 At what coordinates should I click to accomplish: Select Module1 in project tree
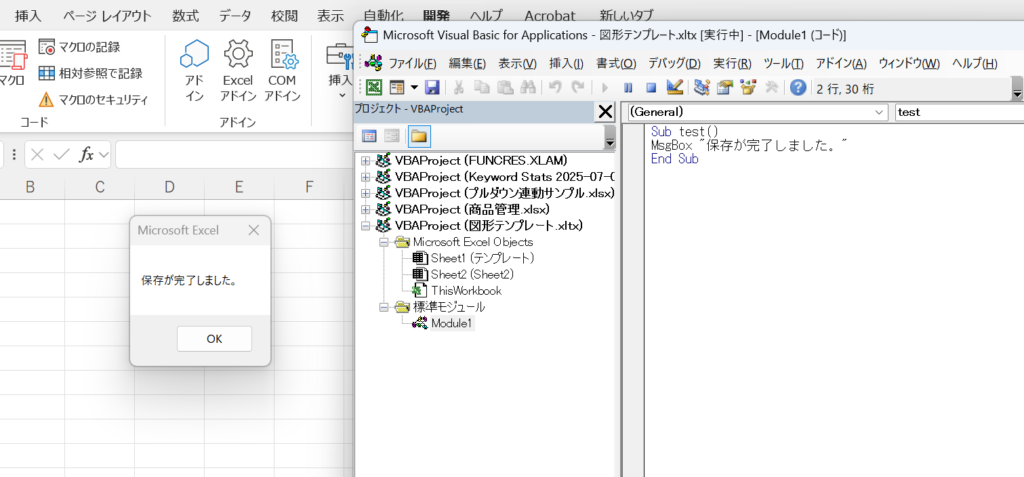[x=452, y=323]
